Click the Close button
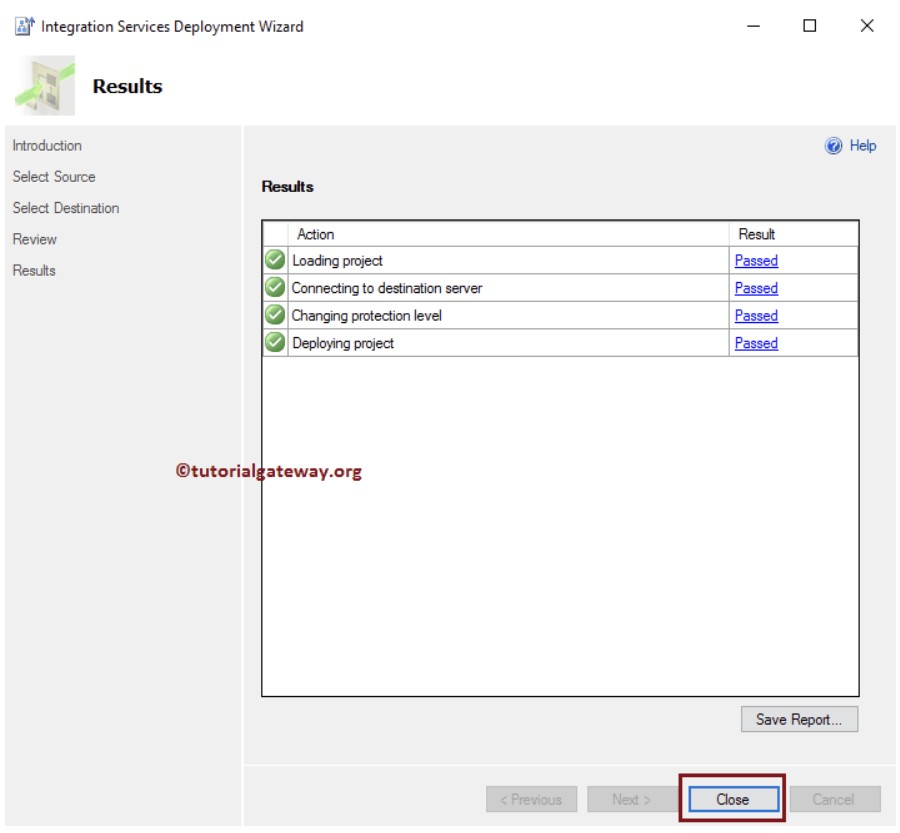 pyautogui.click(x=733, y=799)
